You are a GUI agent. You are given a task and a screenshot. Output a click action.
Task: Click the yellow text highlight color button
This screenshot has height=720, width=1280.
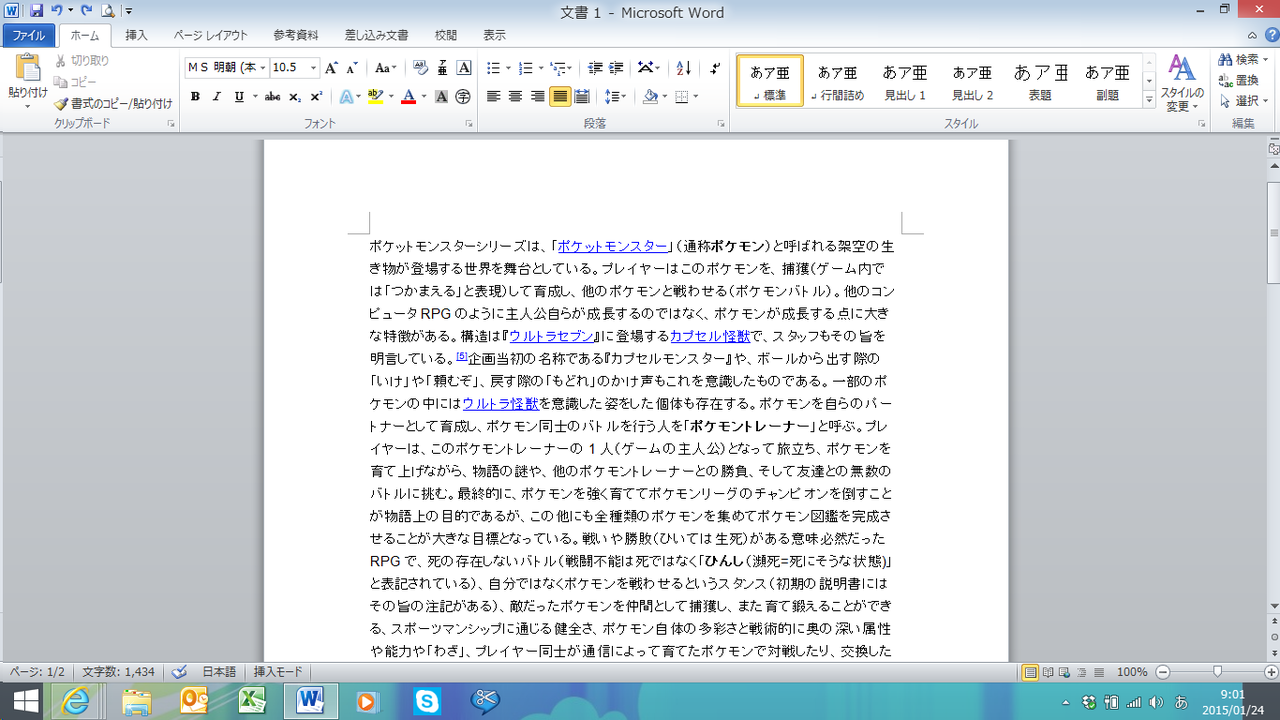pyautogui.click(x=375, y=97)
